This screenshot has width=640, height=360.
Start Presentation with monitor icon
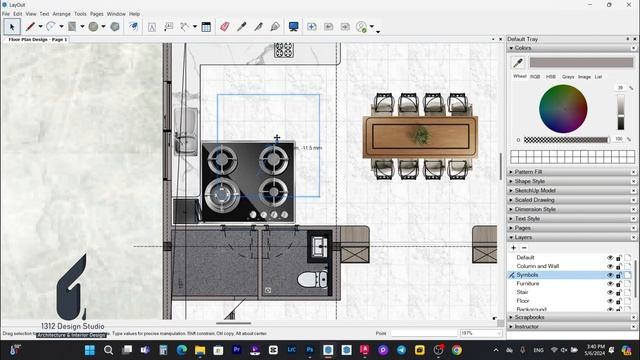pos(293,27)
